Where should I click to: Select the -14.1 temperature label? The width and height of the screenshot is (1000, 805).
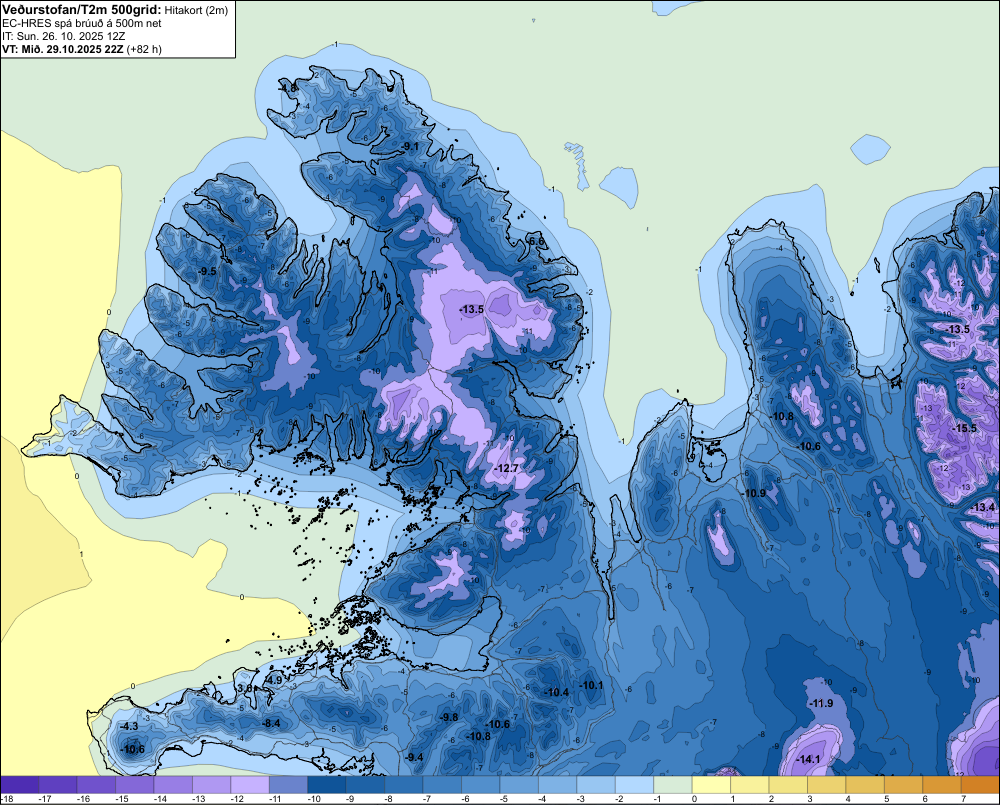[808, 759]
